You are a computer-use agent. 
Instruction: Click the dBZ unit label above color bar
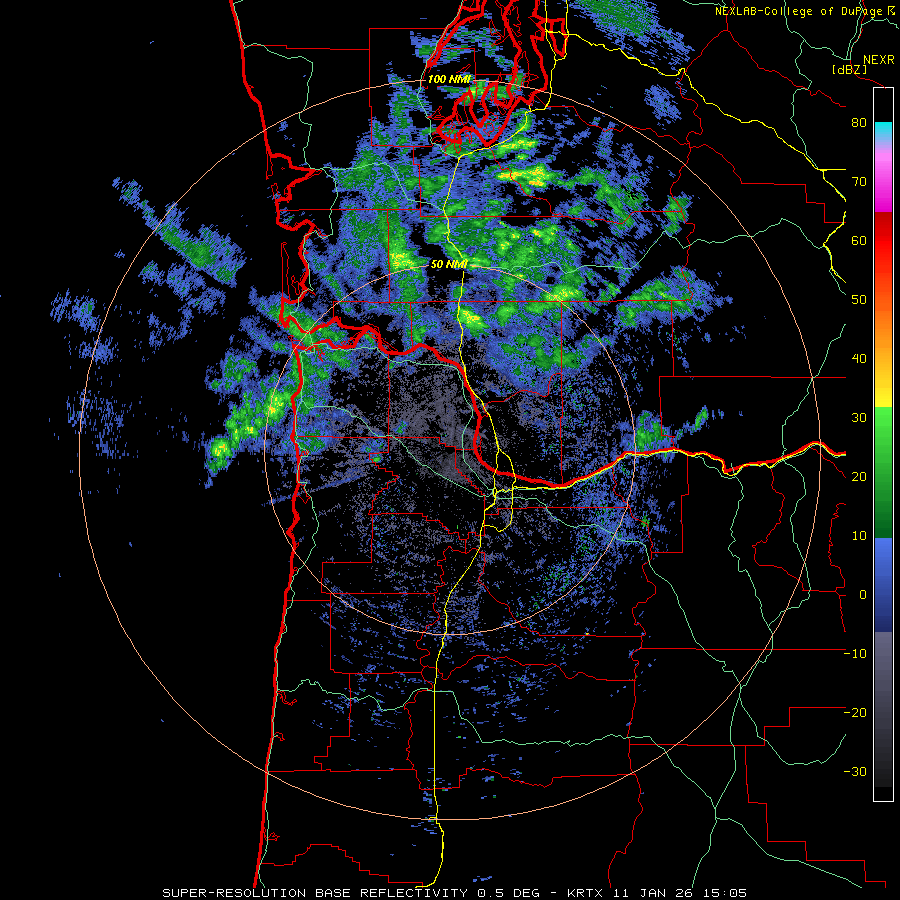849,69
